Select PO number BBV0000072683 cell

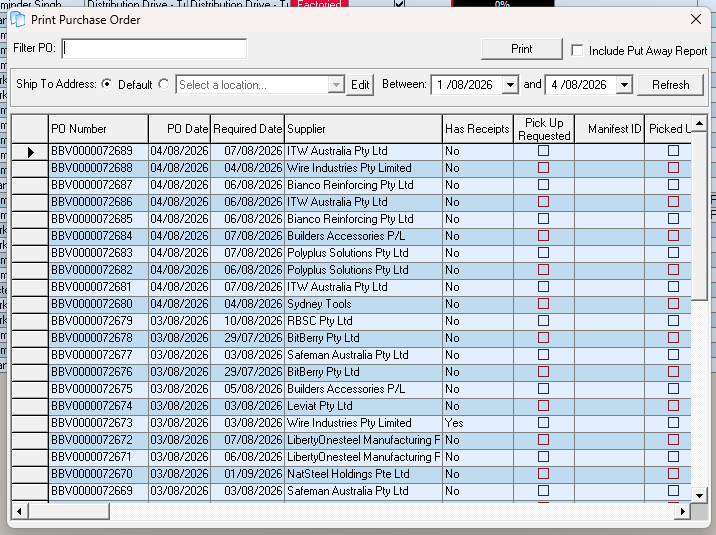pos(98,253)
